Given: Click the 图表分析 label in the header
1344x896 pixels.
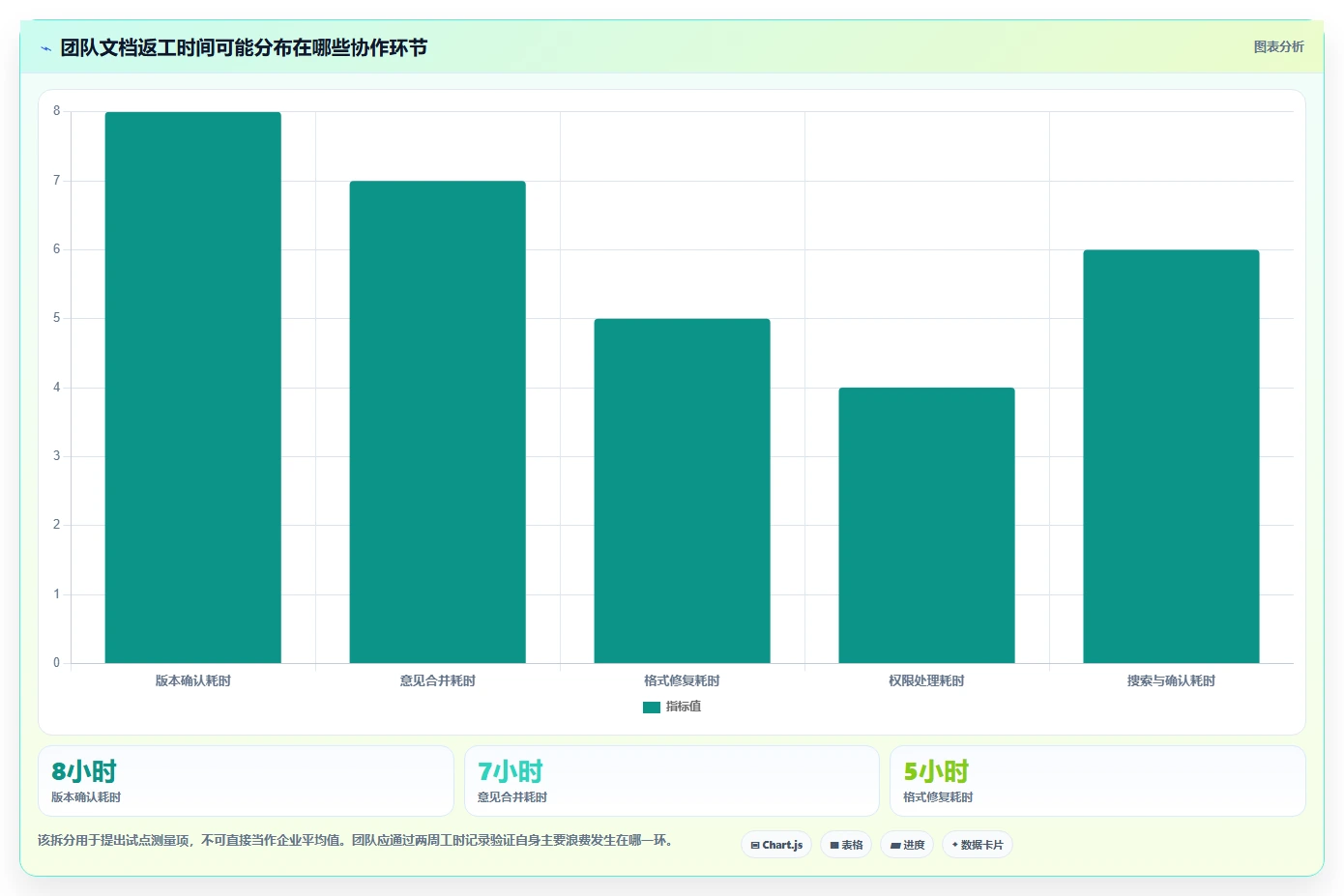Looking at the screenshot, I should tap(1278, 46).
